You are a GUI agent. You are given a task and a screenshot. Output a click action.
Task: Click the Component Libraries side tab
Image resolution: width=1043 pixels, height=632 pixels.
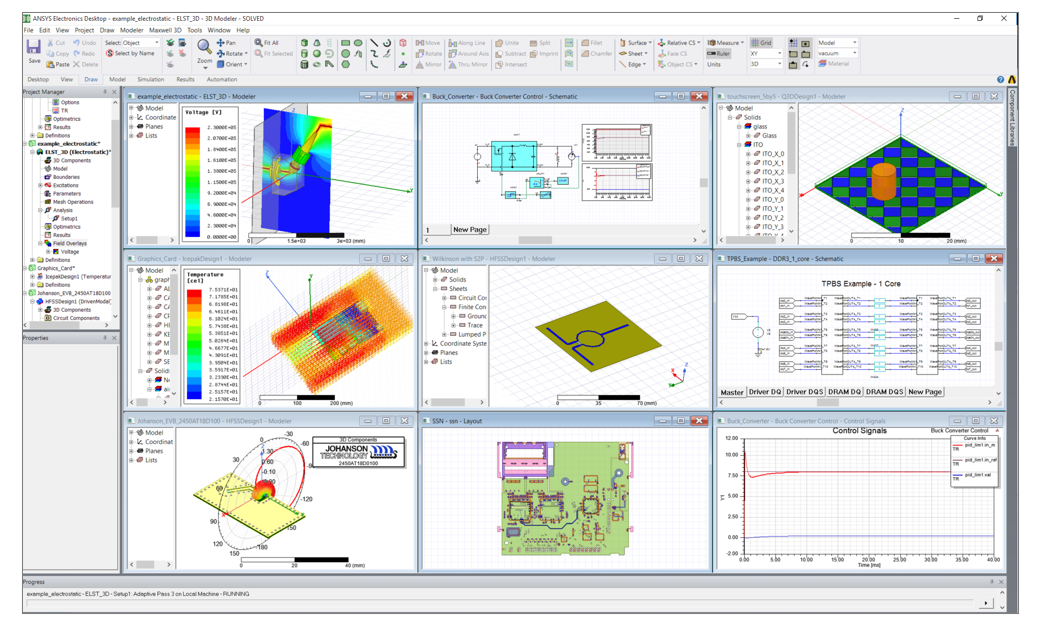[1012, 117]
